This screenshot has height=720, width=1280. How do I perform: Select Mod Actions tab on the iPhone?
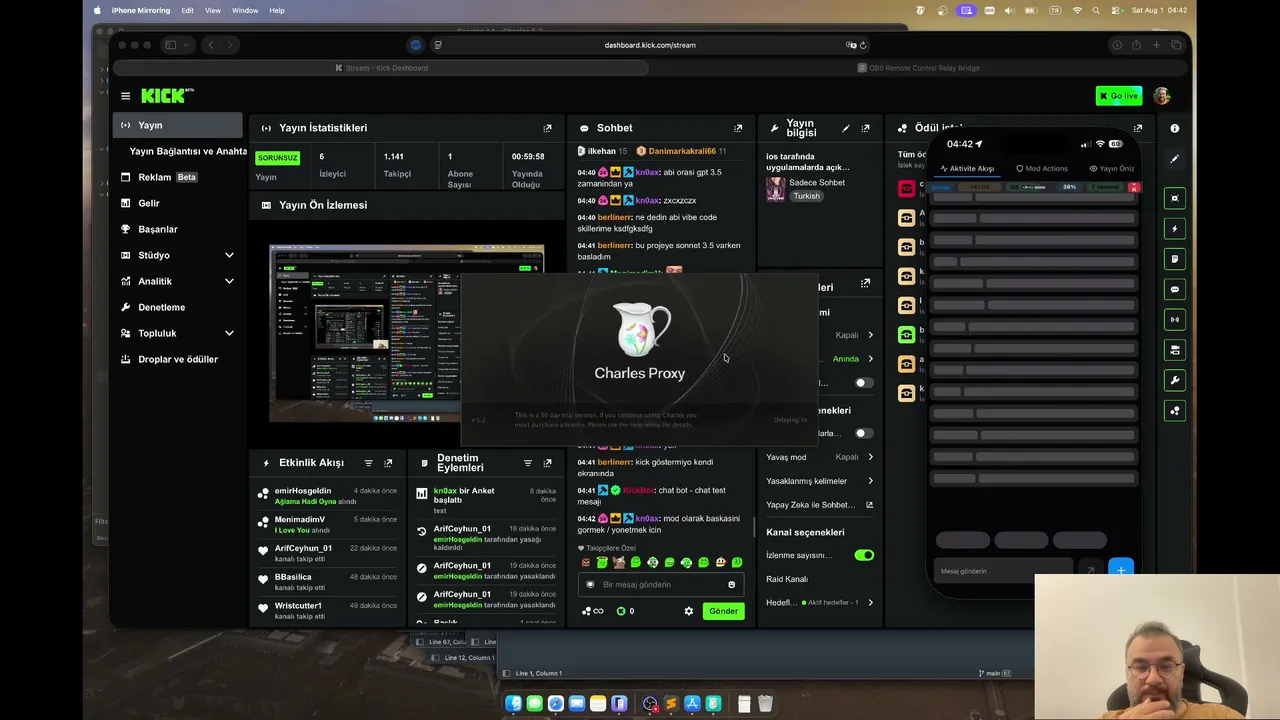pyautogui.click(x=1042, y=168)
